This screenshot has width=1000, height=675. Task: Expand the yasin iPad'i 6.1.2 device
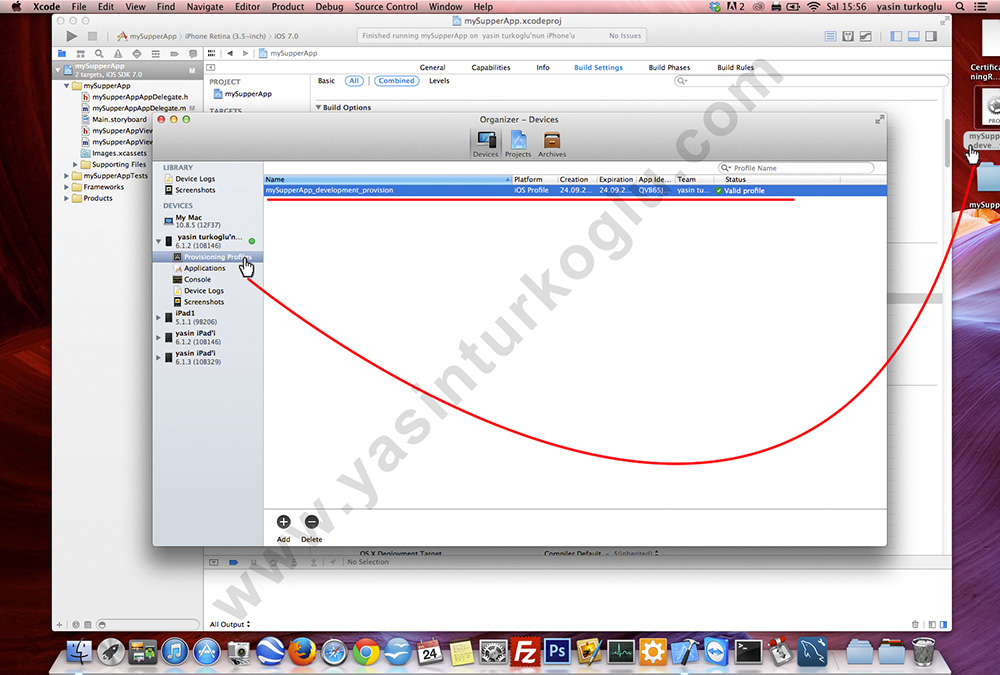click(x=158, y=338)
